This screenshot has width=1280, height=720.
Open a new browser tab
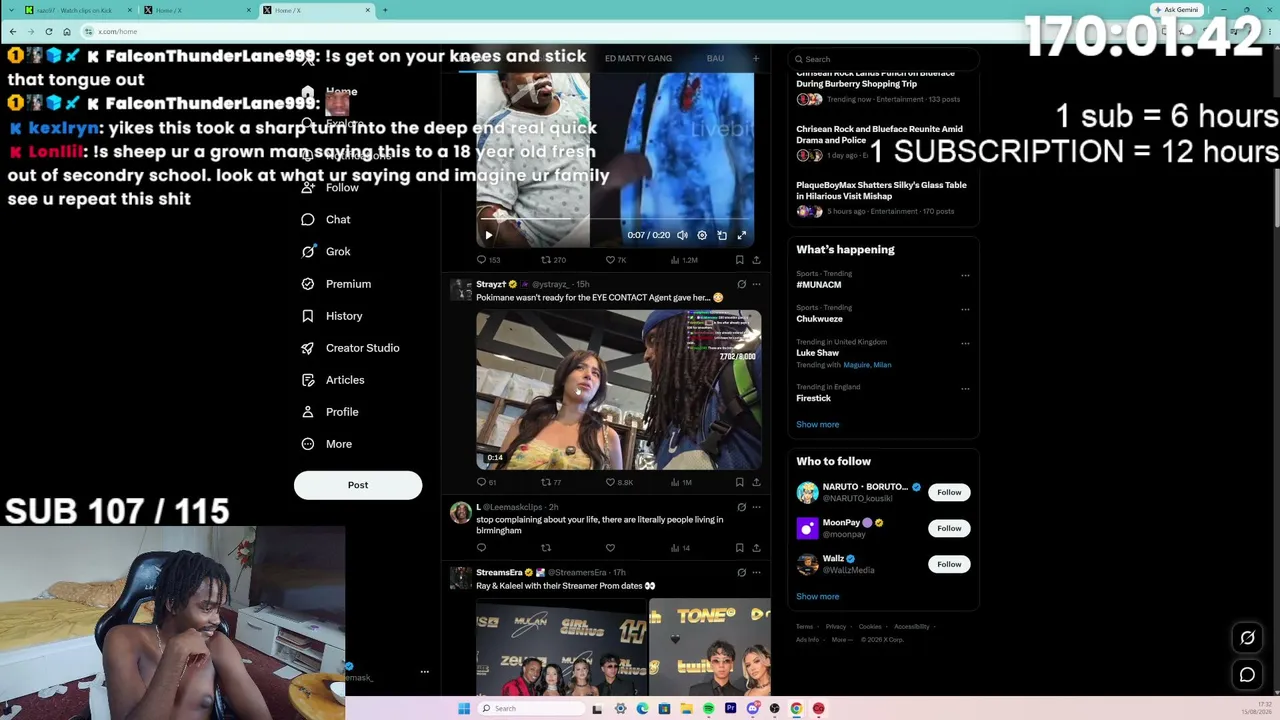click(x=385, y=10)
